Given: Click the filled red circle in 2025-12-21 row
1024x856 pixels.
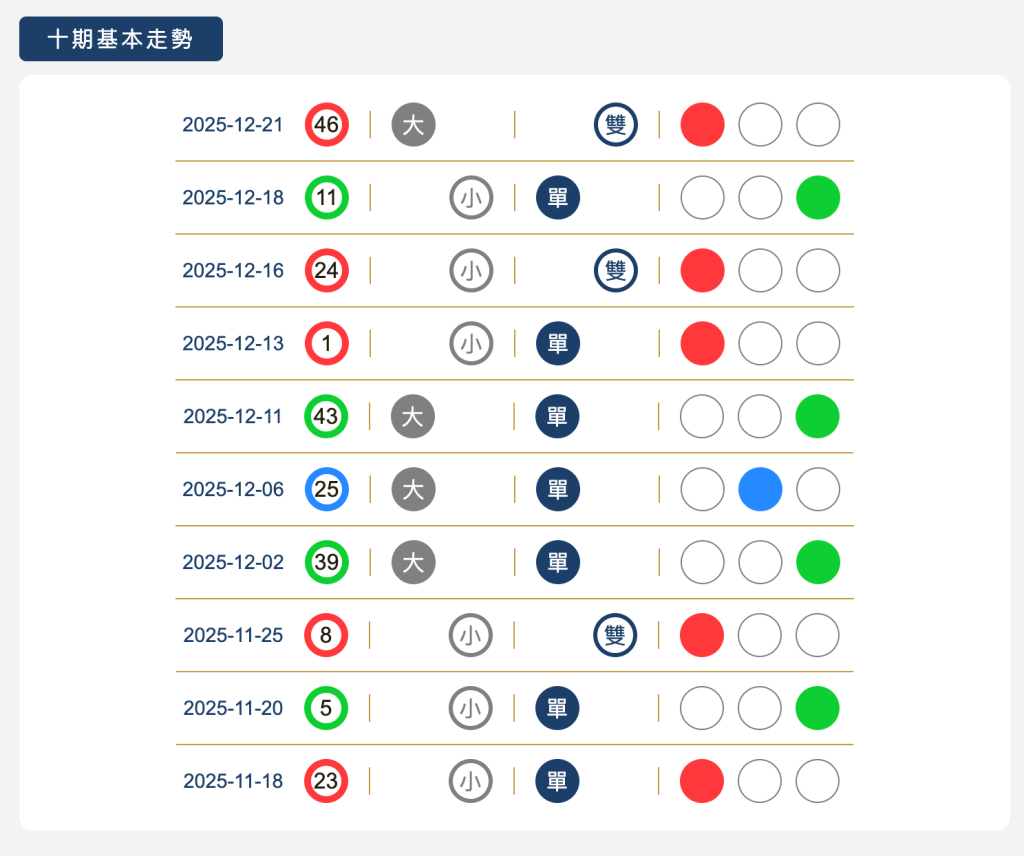Looking at the screenshot, I should [702, 125].
